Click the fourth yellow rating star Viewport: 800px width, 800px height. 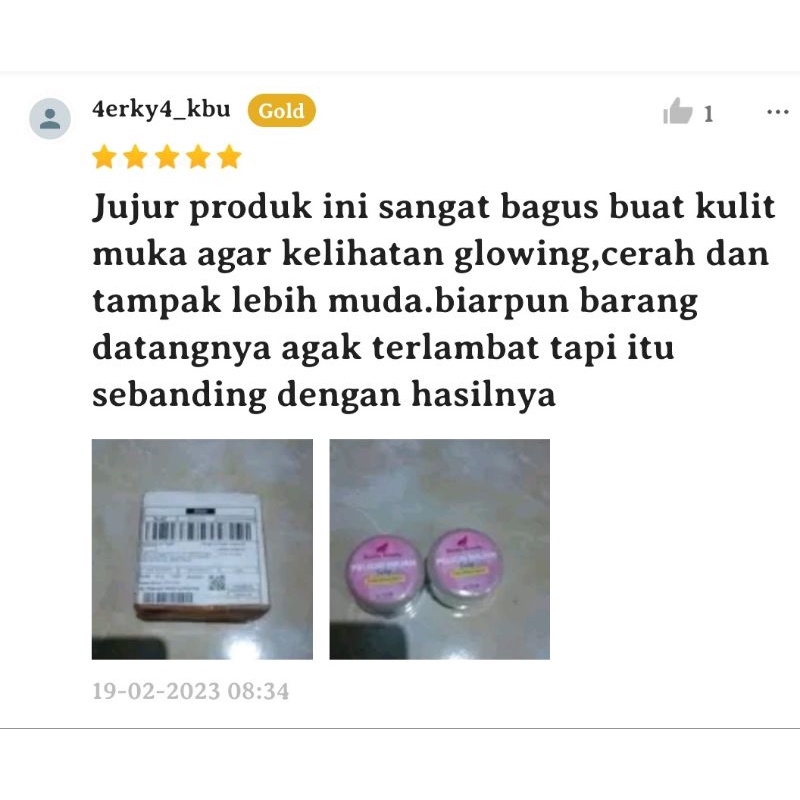198,157
